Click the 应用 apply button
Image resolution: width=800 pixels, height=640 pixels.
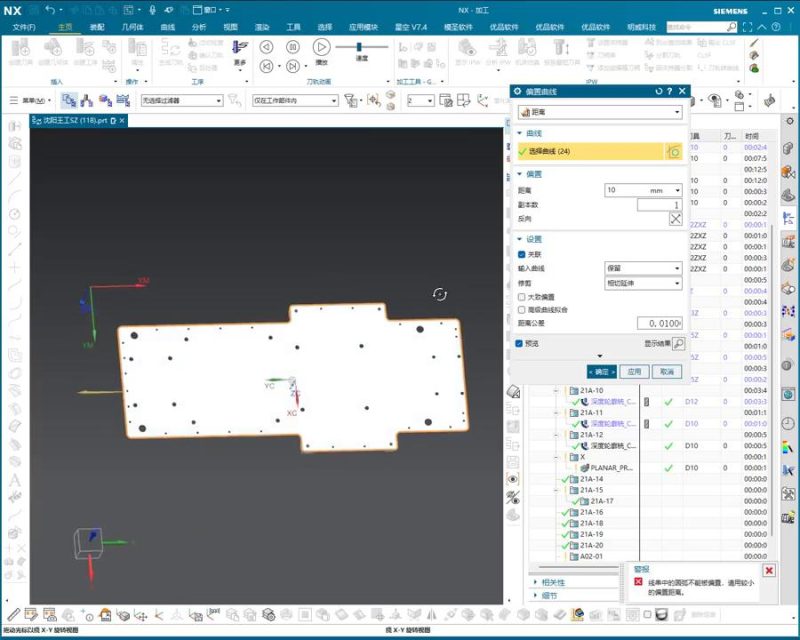tap(632, 371)
